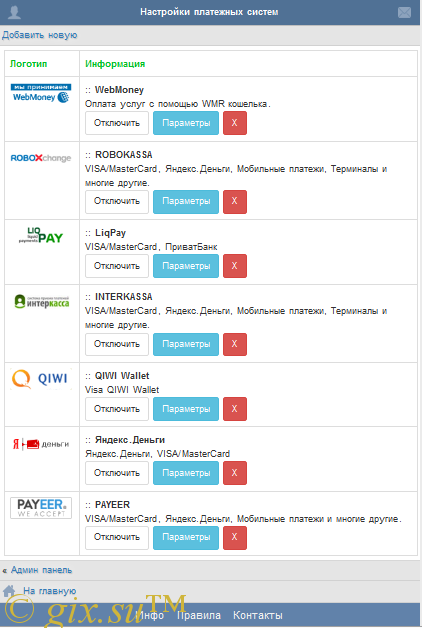This screenshot has width=422, height=628.
Task: Open the mail envelope icon in header
Action: [404, 12]
